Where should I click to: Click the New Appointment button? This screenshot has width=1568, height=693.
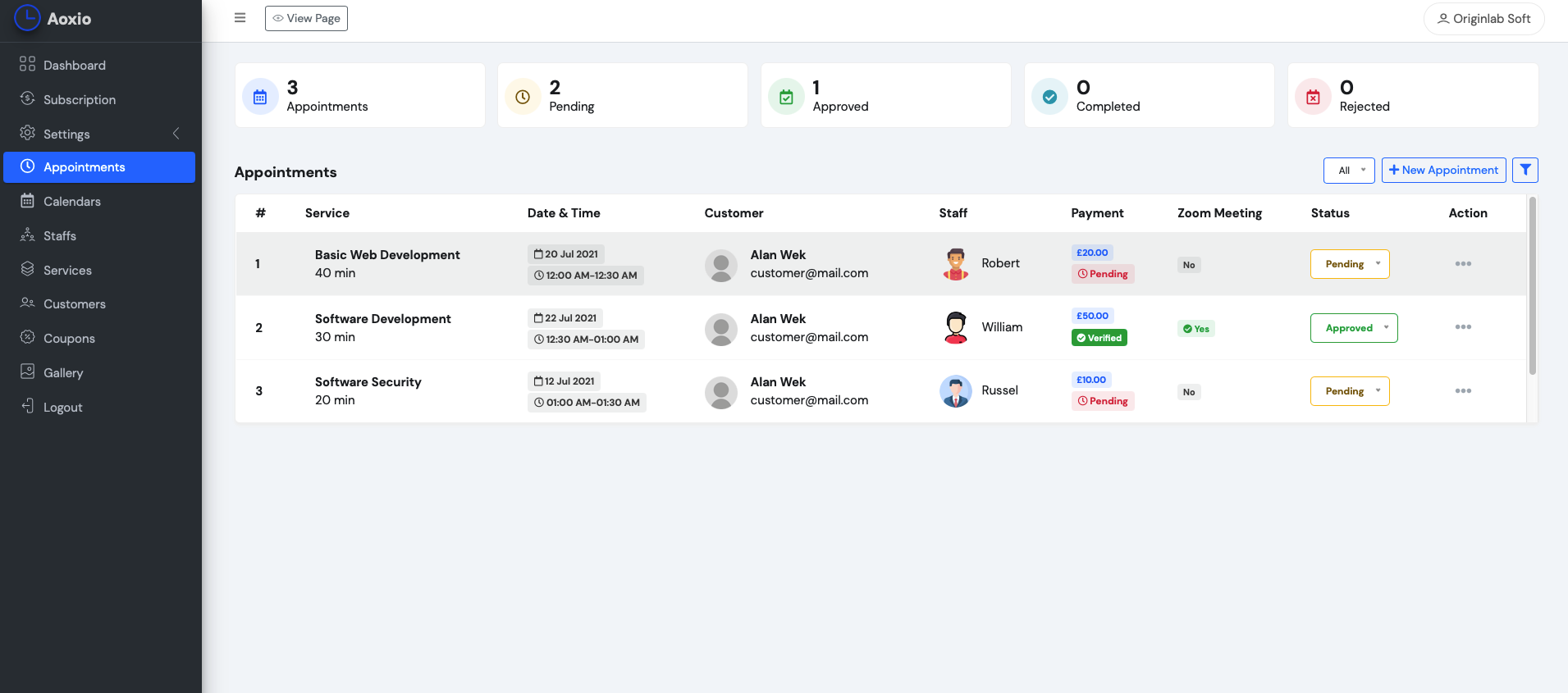(x=1443, y=171)
